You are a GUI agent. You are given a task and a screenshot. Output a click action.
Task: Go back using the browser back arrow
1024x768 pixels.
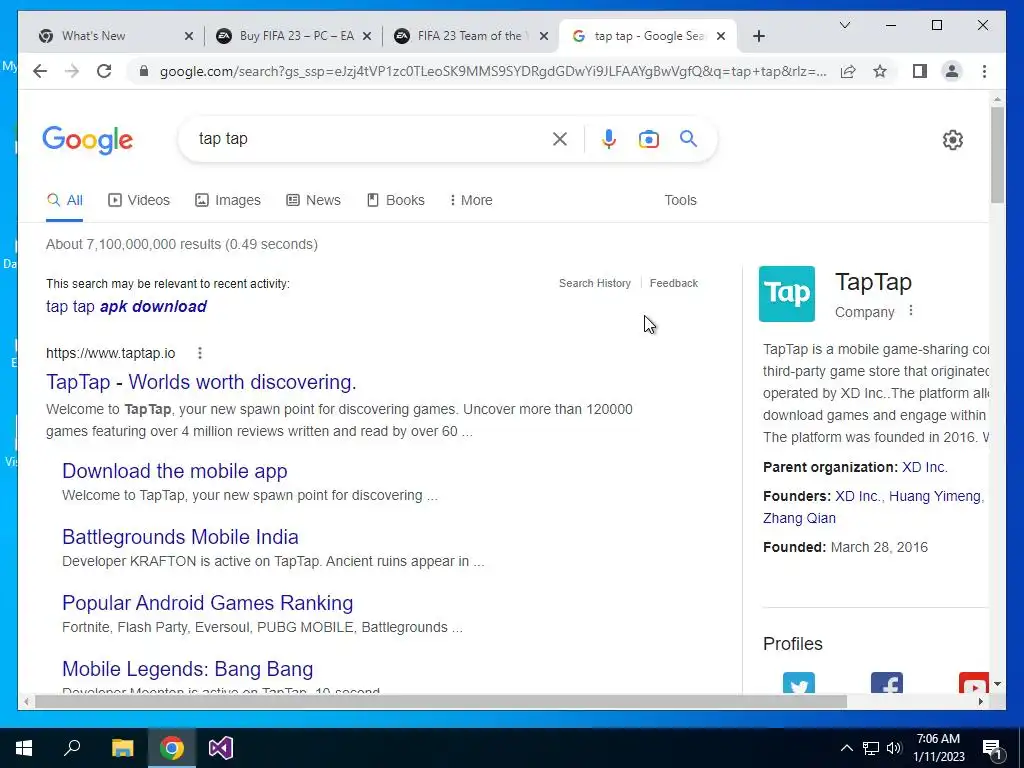click(40, 71)
